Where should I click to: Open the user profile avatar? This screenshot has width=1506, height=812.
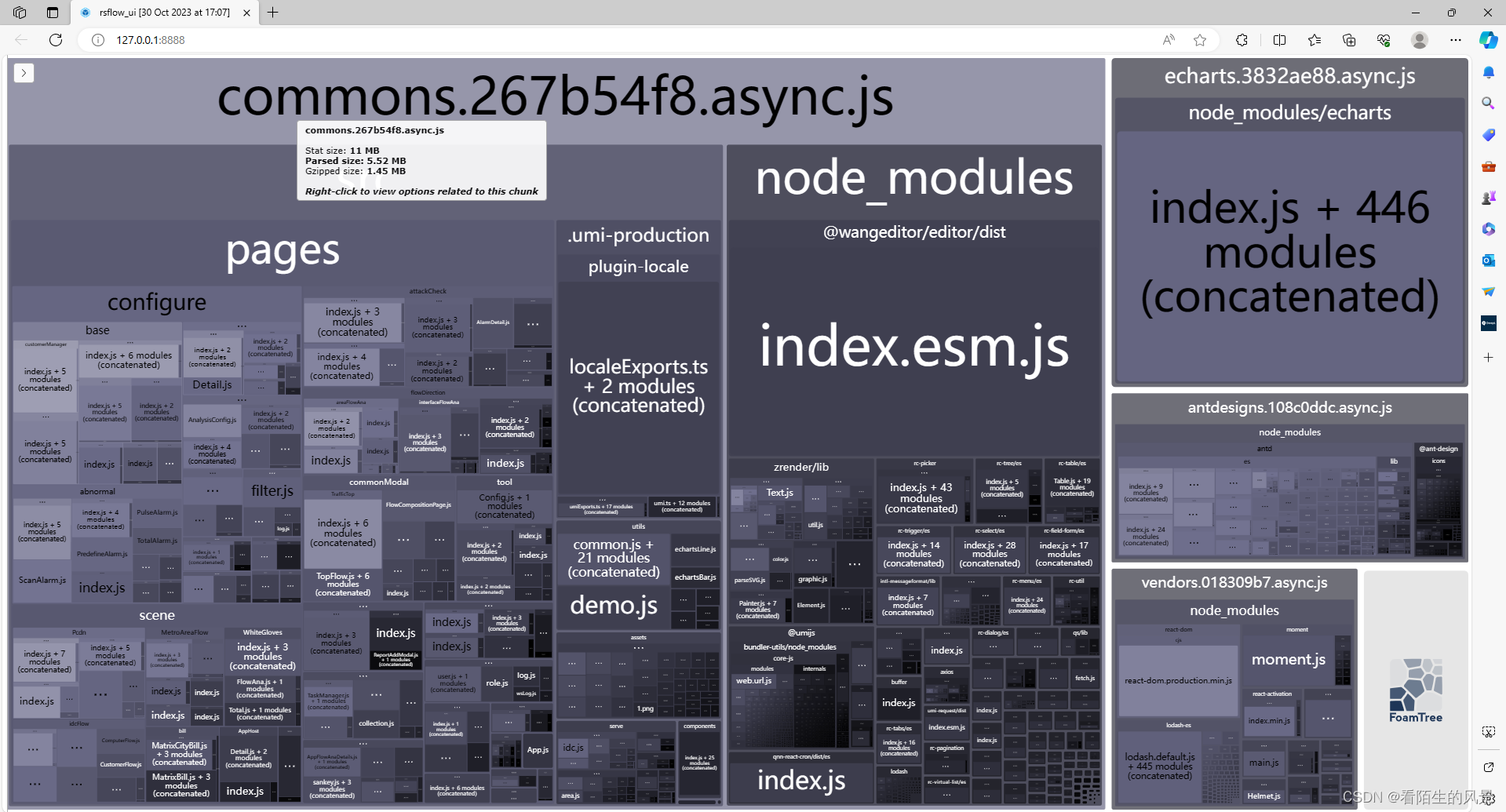tap(1419, 40)
